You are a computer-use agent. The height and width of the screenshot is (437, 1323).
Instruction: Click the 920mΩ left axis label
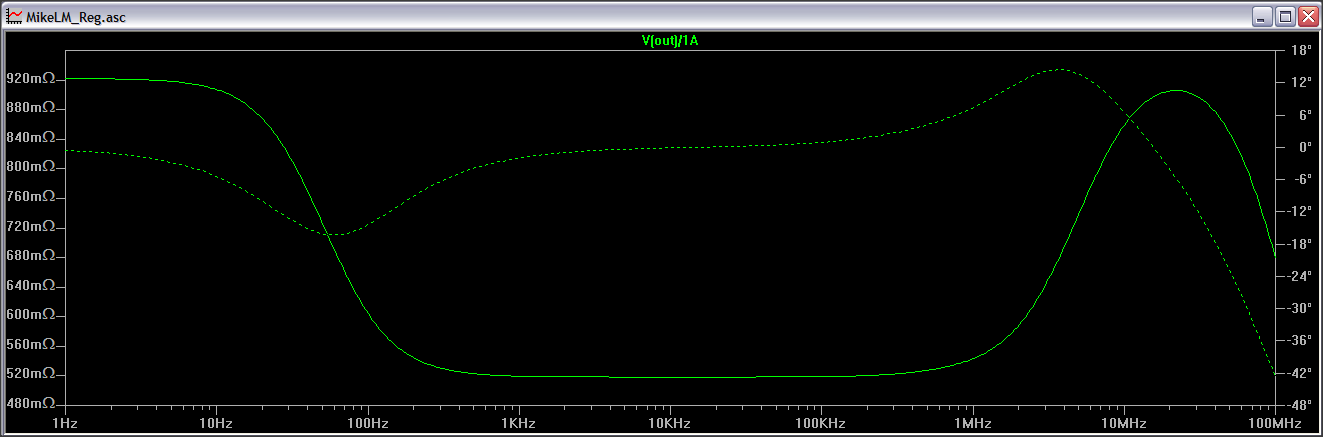point(29,78)
